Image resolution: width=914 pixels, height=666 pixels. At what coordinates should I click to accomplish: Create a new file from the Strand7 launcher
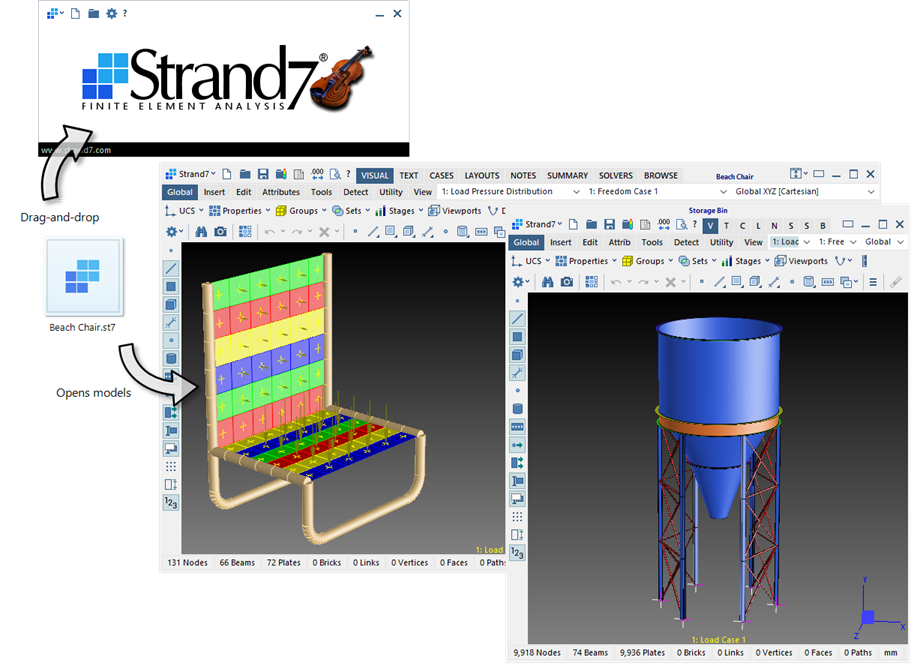point(75,13)
